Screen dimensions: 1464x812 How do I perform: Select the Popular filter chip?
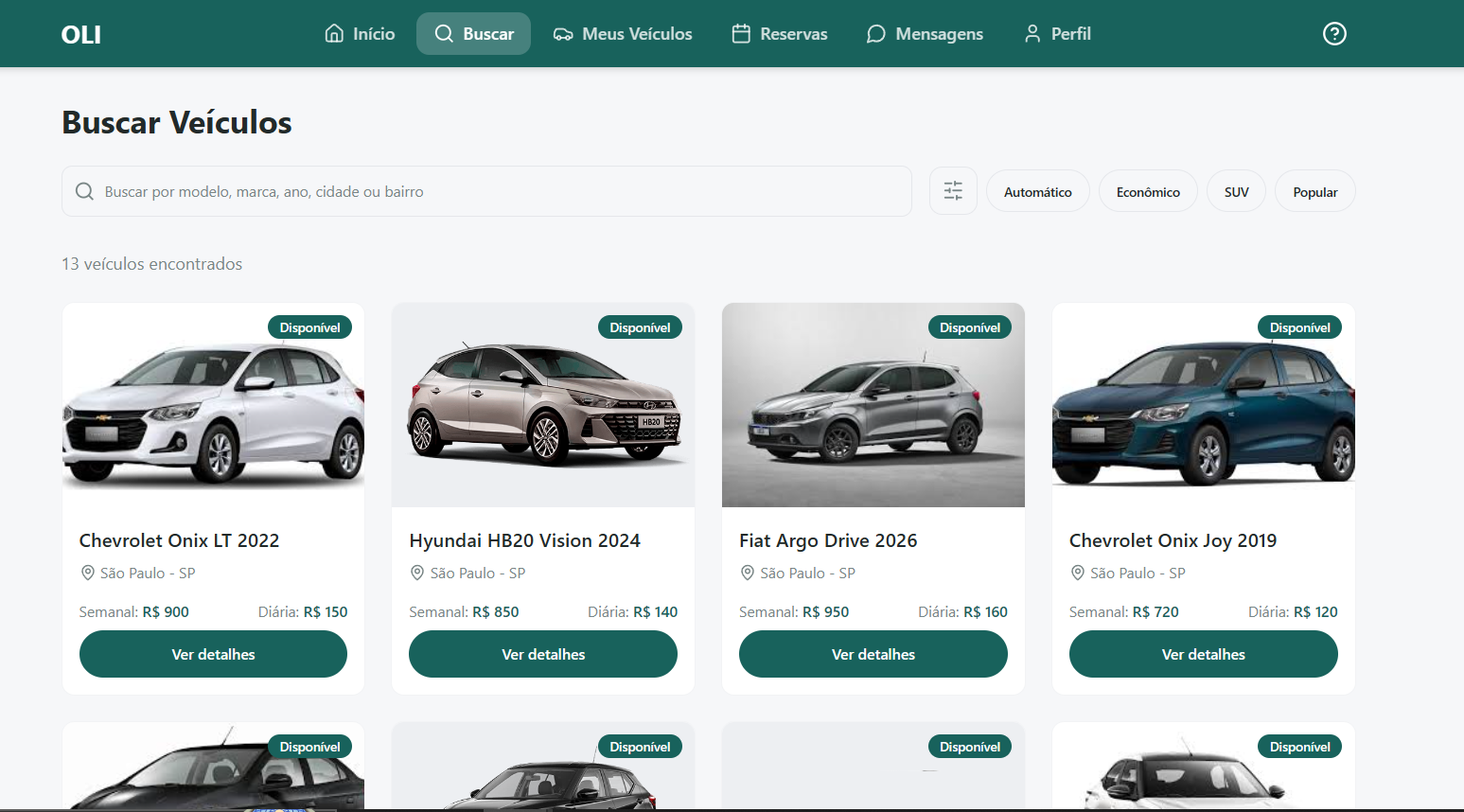(x=1314, y=192)
